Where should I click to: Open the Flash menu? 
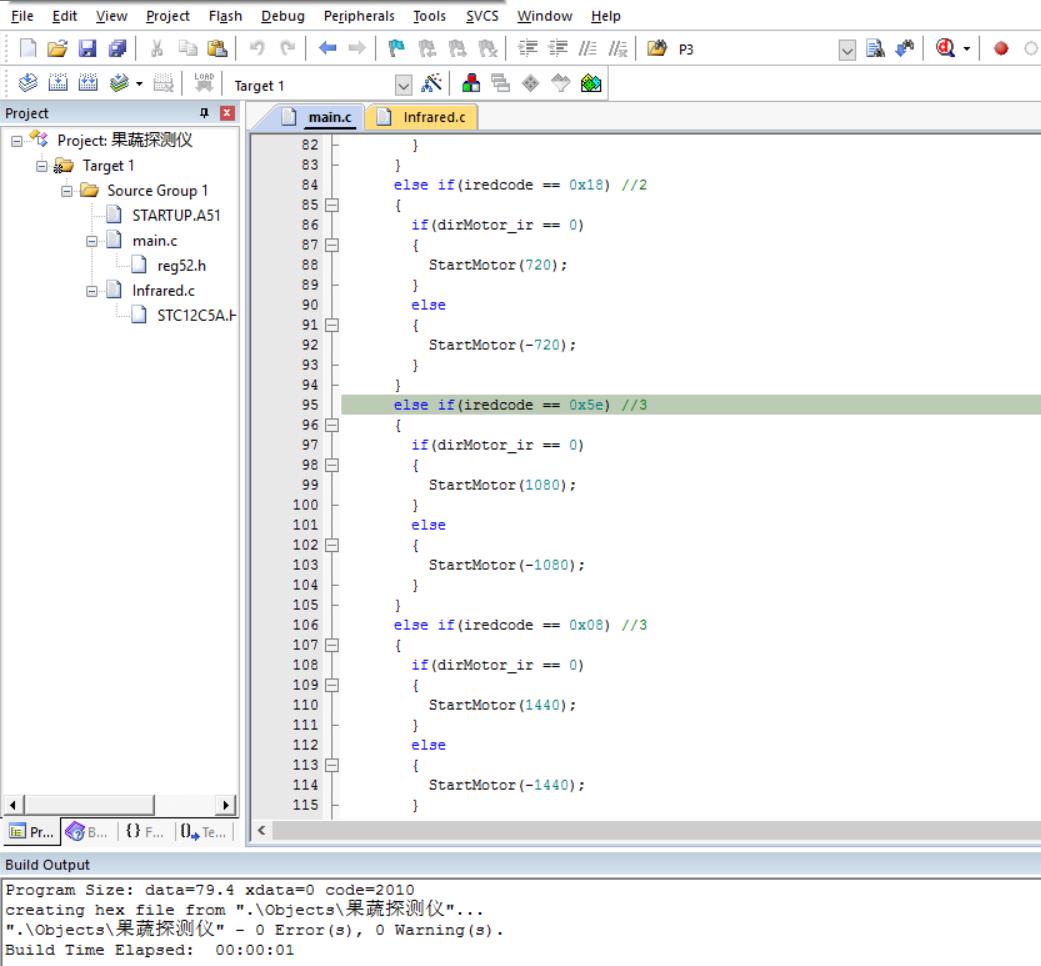(x=225, y=16)
